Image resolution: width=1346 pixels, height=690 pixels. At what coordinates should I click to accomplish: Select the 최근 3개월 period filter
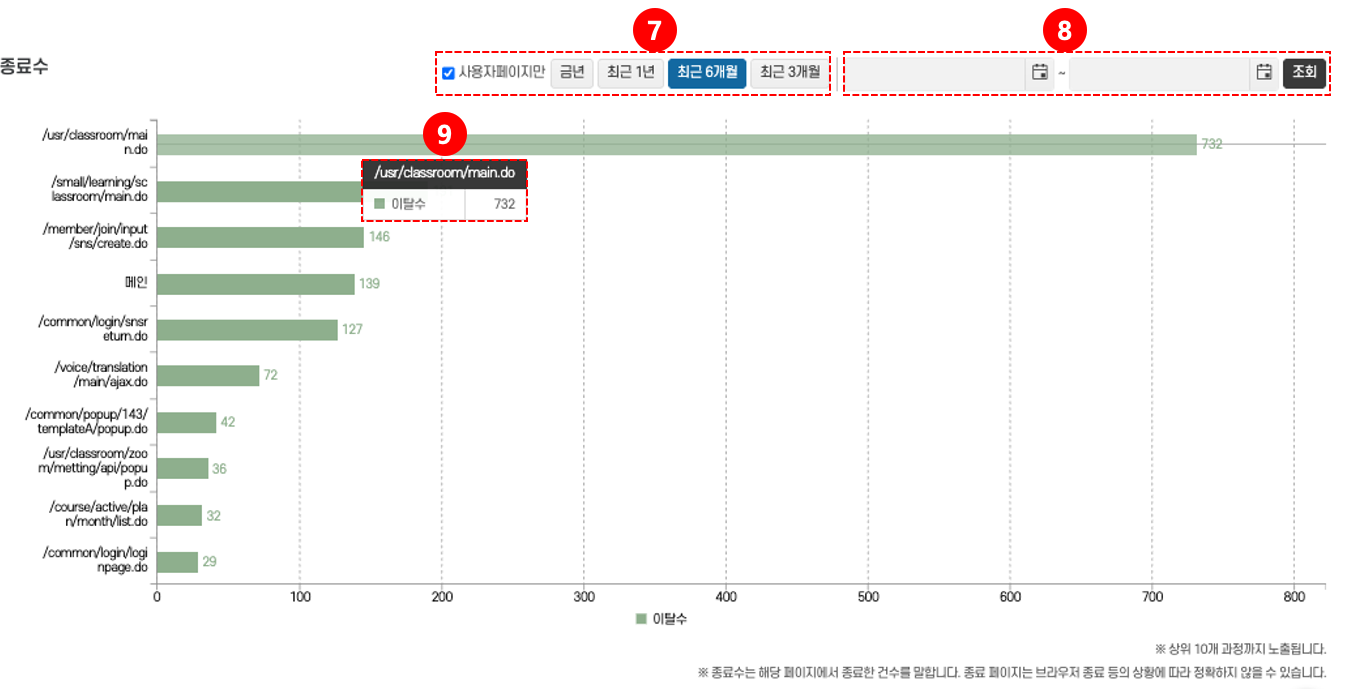[x=789, y=73]
